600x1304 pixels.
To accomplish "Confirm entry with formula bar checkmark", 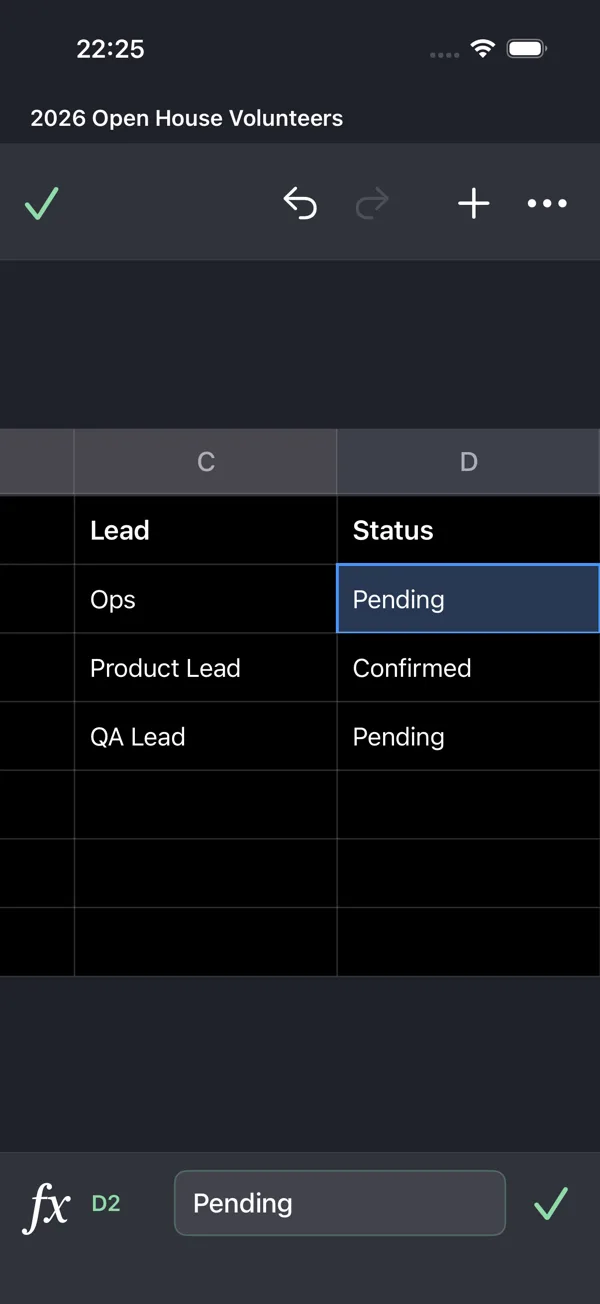I will tap(551, 1204).
